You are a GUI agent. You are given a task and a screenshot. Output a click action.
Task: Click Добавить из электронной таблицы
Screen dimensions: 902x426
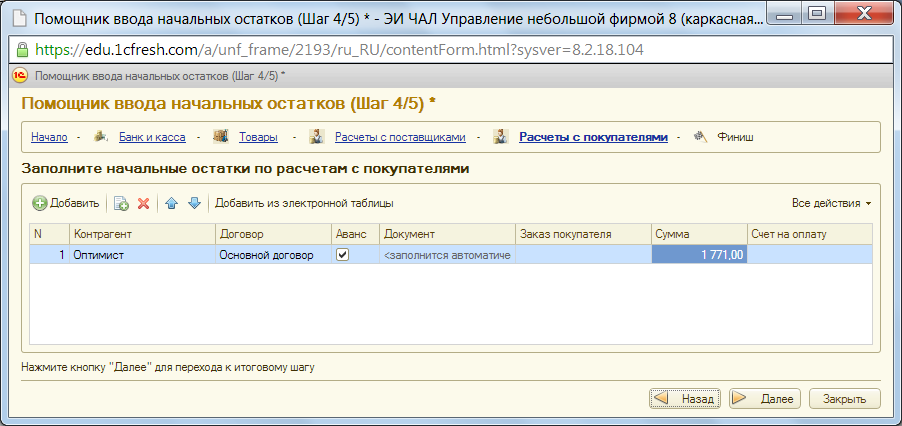click(x=304, y=203)
